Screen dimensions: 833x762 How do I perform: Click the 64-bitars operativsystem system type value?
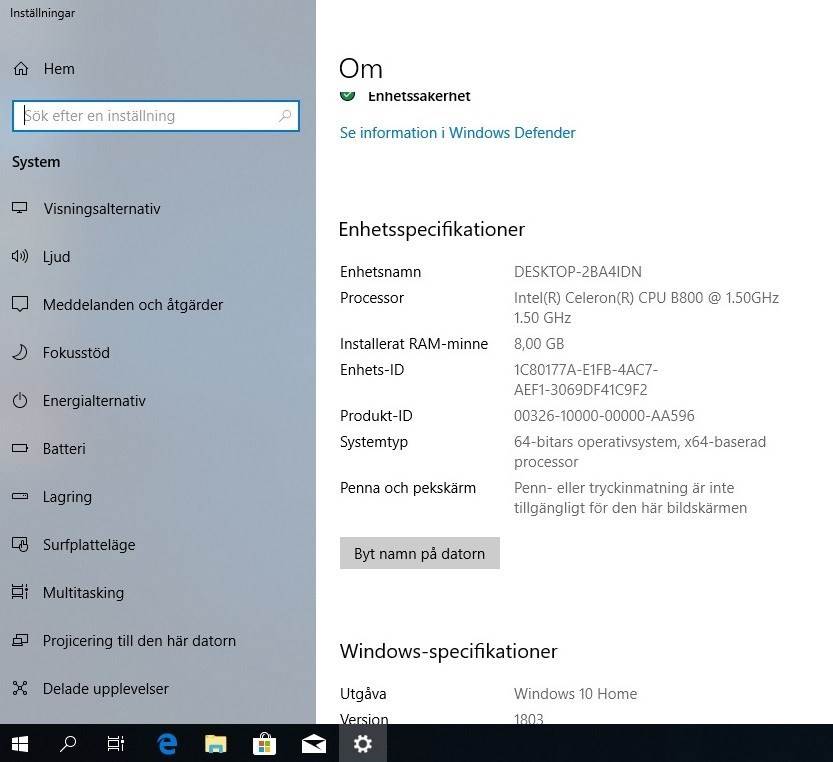[x=640, y=452]
